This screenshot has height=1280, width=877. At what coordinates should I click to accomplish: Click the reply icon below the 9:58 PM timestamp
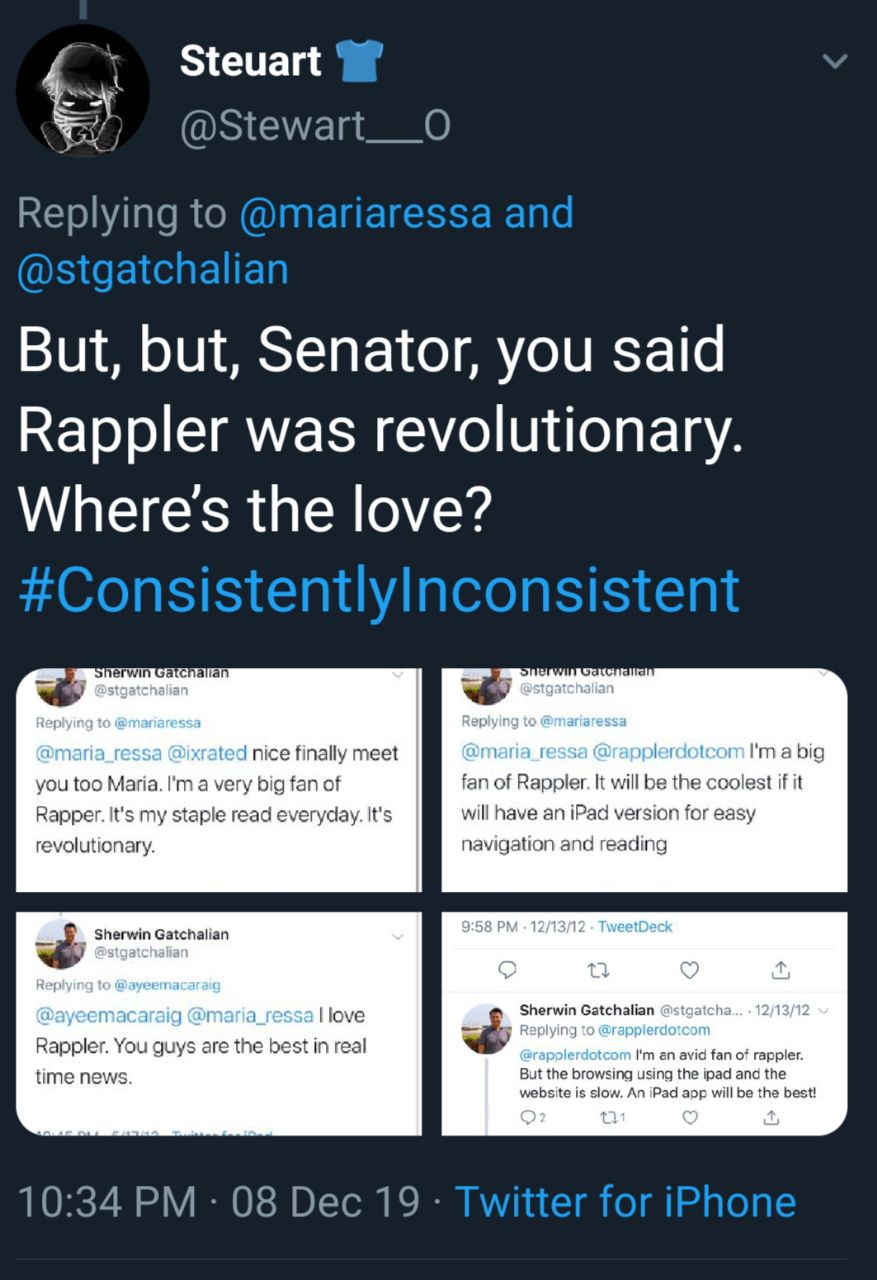coord(507,969)
